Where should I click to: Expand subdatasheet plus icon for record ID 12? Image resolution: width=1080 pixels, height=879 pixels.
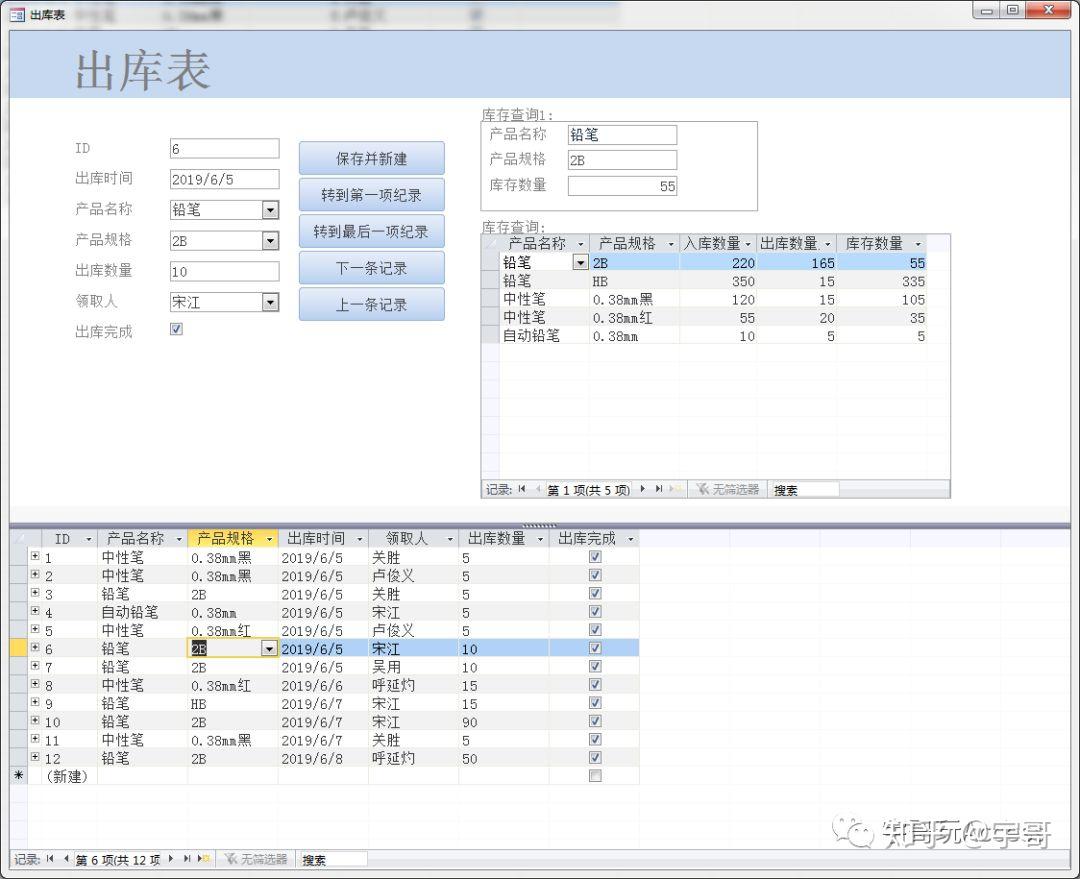tap(35, 757)
